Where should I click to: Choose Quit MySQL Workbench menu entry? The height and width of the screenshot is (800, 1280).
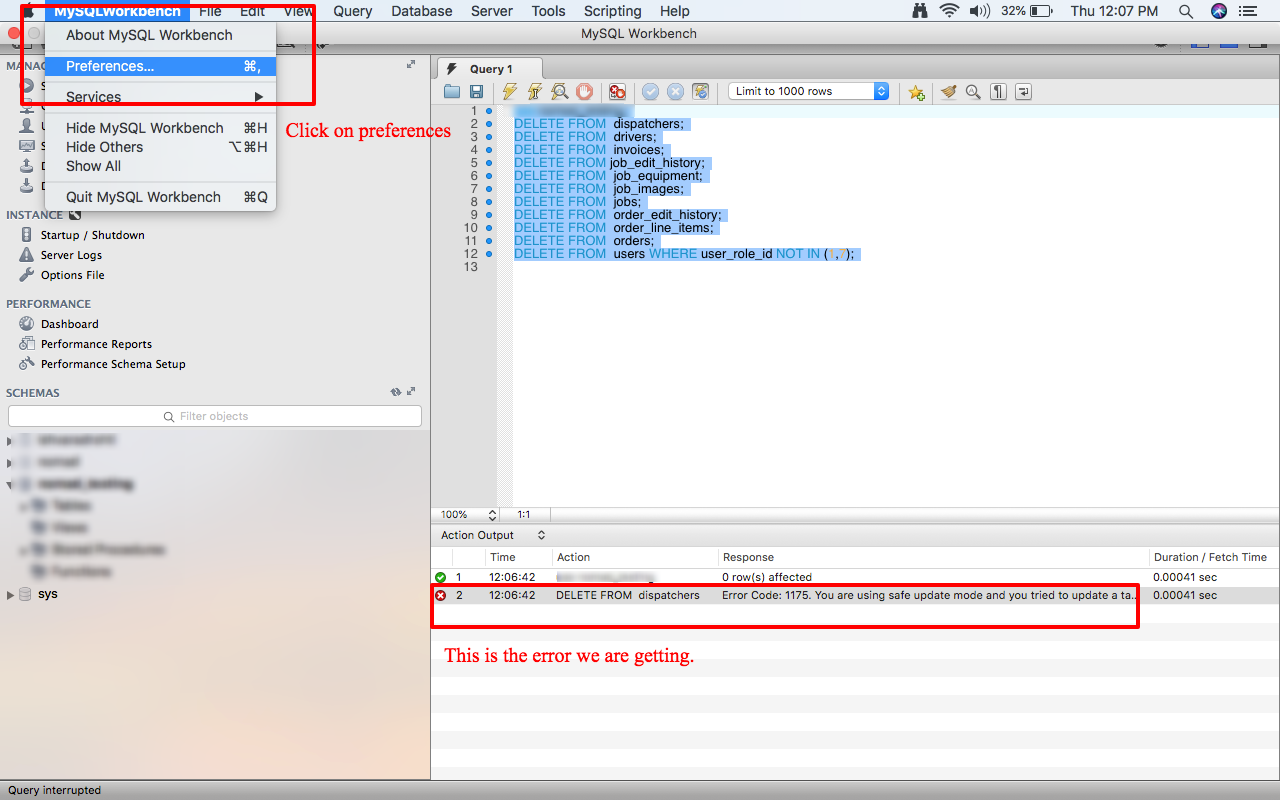pyautogui.click(x=143, y=197)
